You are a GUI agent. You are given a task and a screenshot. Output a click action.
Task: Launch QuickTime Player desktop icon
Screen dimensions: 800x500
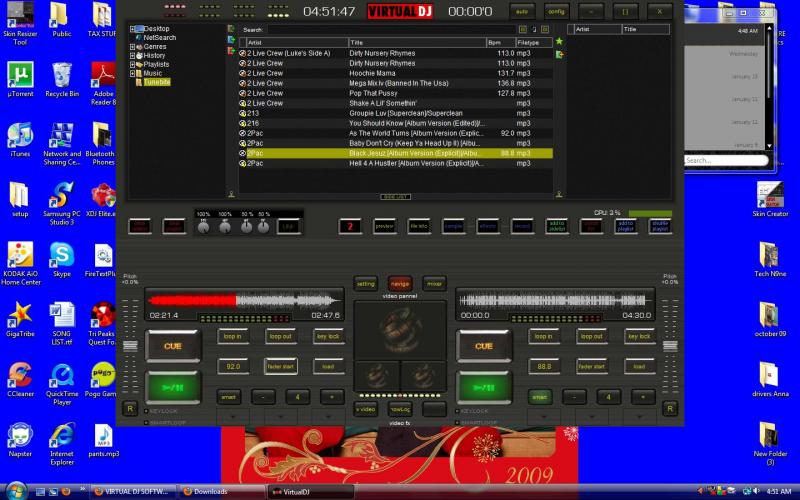pos(62,383)
